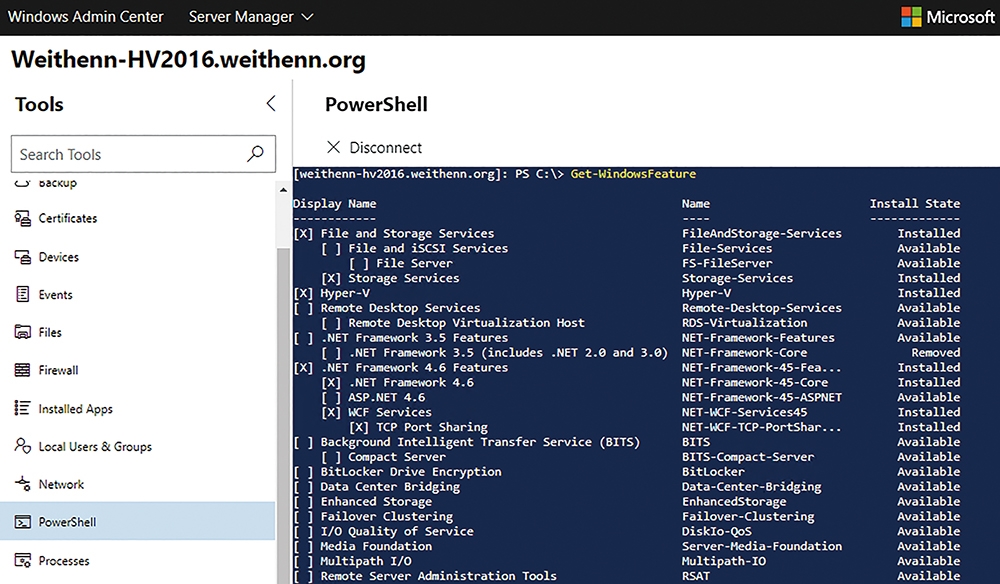The image size is (1000, 584).
Task: Click the 'Install State' column header
Action: 915,203
